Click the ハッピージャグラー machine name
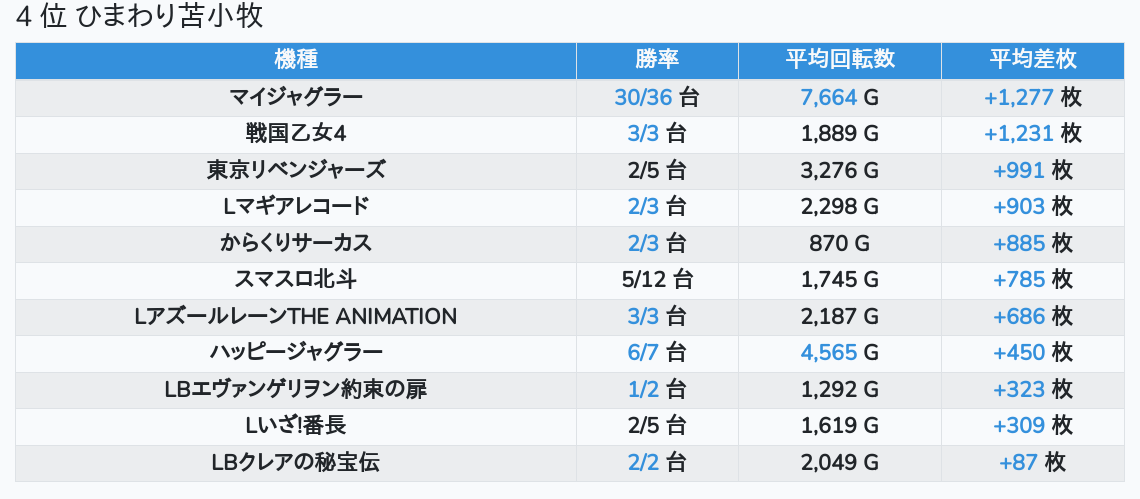 coord(295,352)
